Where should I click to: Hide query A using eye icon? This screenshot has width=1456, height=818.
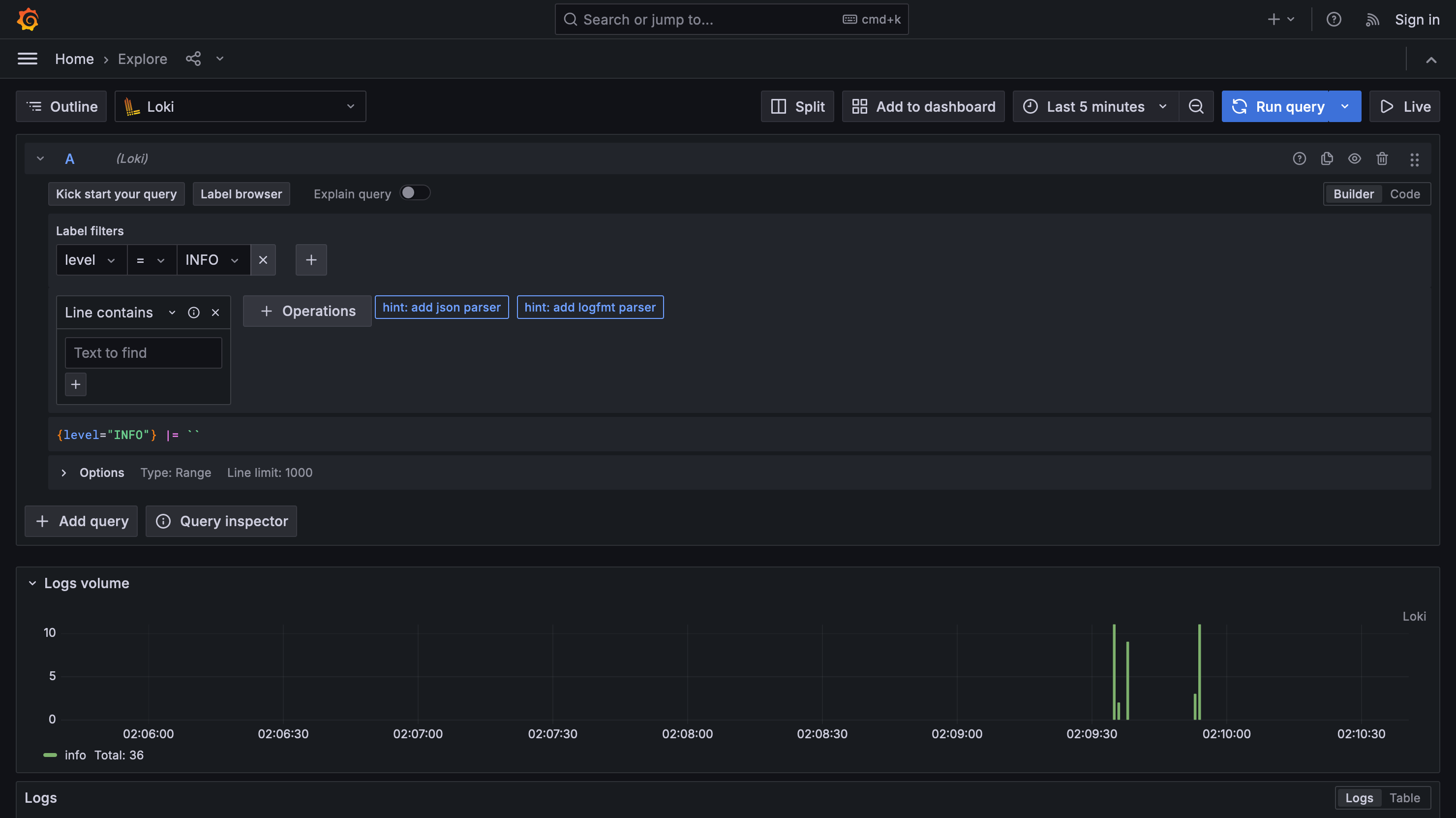click(x=1354, y=159)
